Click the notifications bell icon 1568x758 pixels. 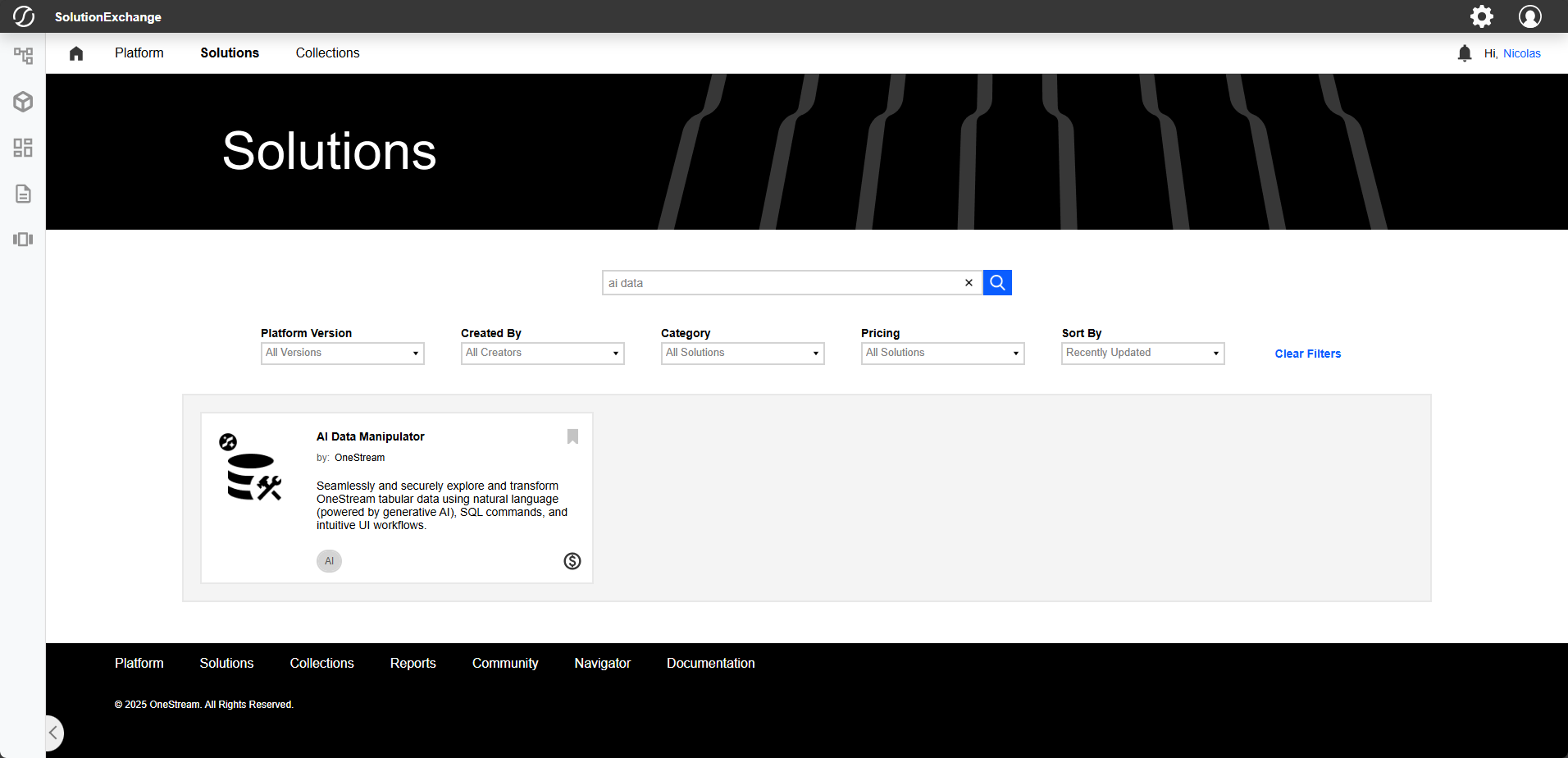1464,53
